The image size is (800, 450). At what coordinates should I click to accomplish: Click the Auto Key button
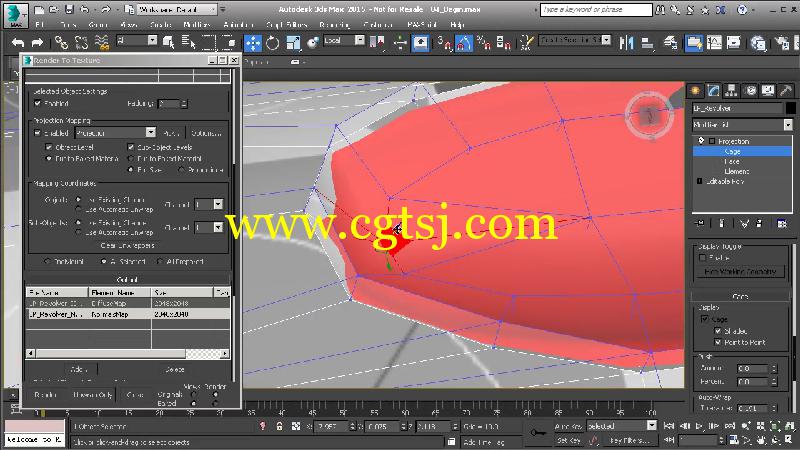pyautogui.click(x=568, y=426)
